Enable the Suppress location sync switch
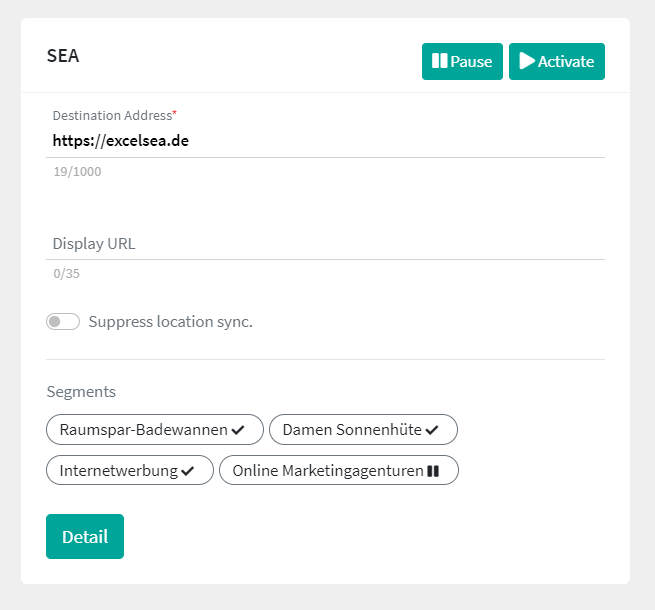 pos(63,322)
